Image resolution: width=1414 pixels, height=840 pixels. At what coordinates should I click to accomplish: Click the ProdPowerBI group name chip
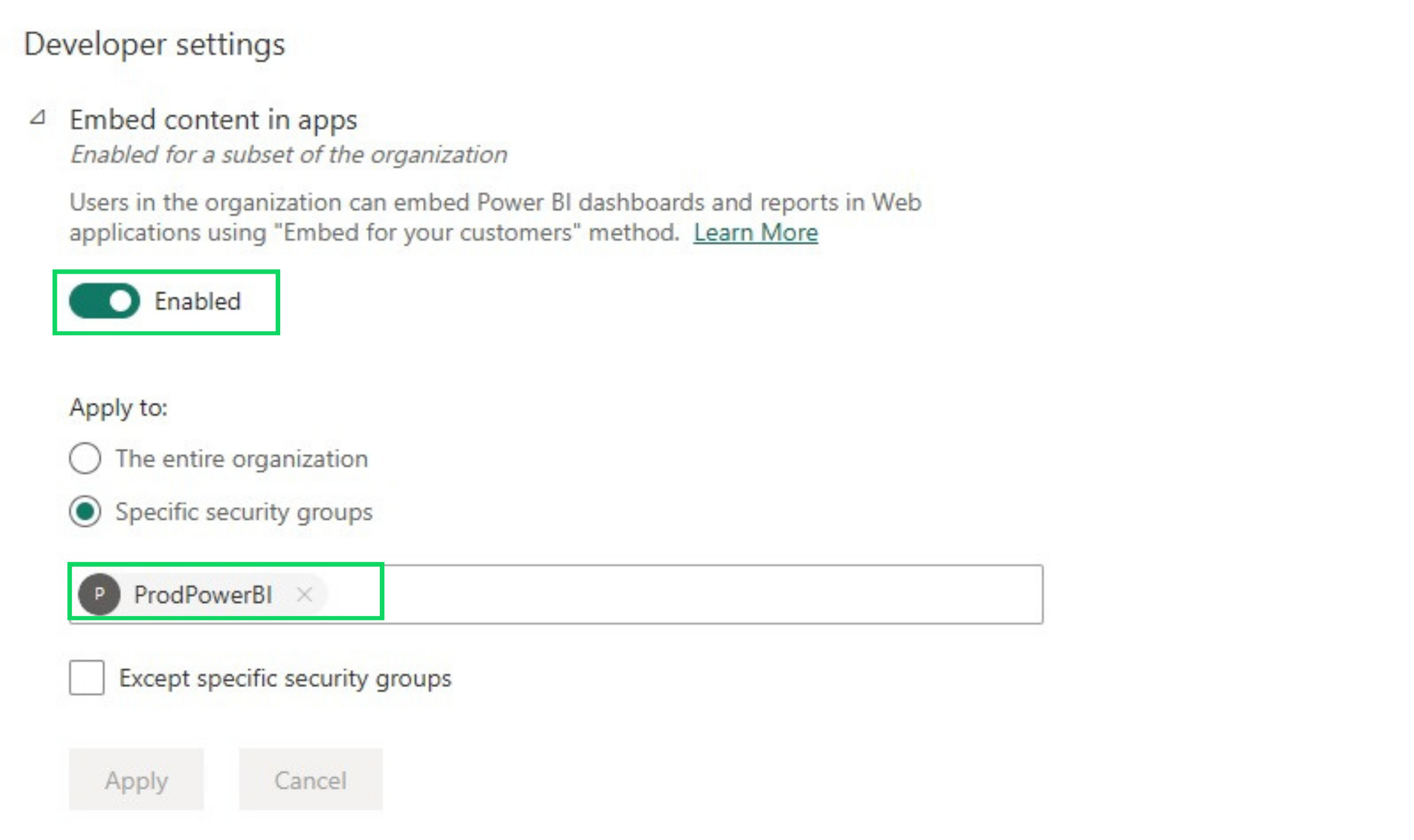pos(203,595)
